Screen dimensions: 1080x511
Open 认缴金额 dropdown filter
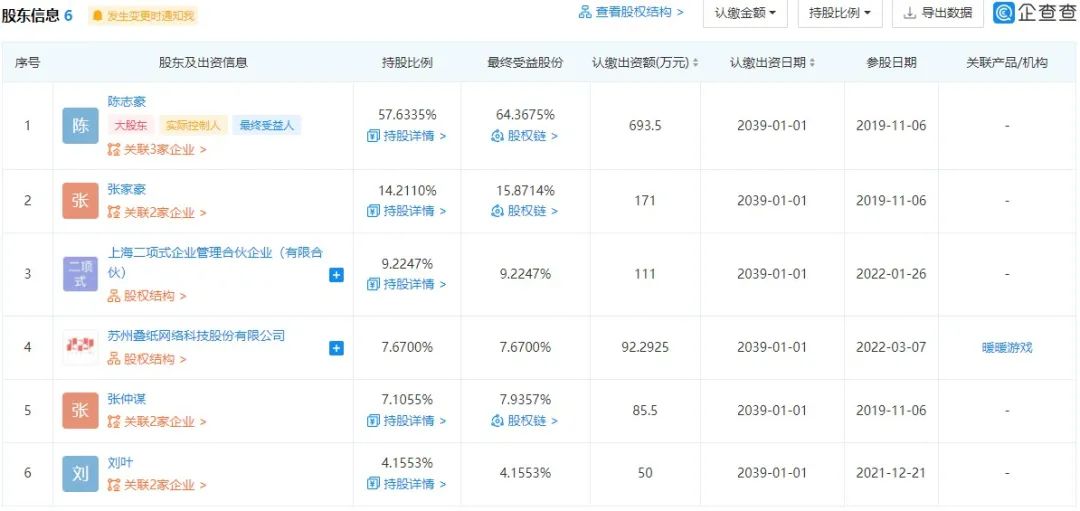(745, 13)
